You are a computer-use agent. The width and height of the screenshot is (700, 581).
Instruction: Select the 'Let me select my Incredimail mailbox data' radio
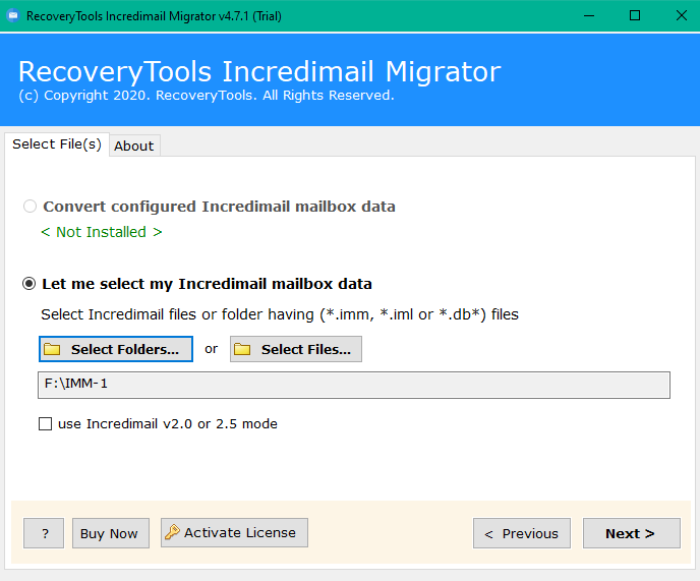(29, 284)
